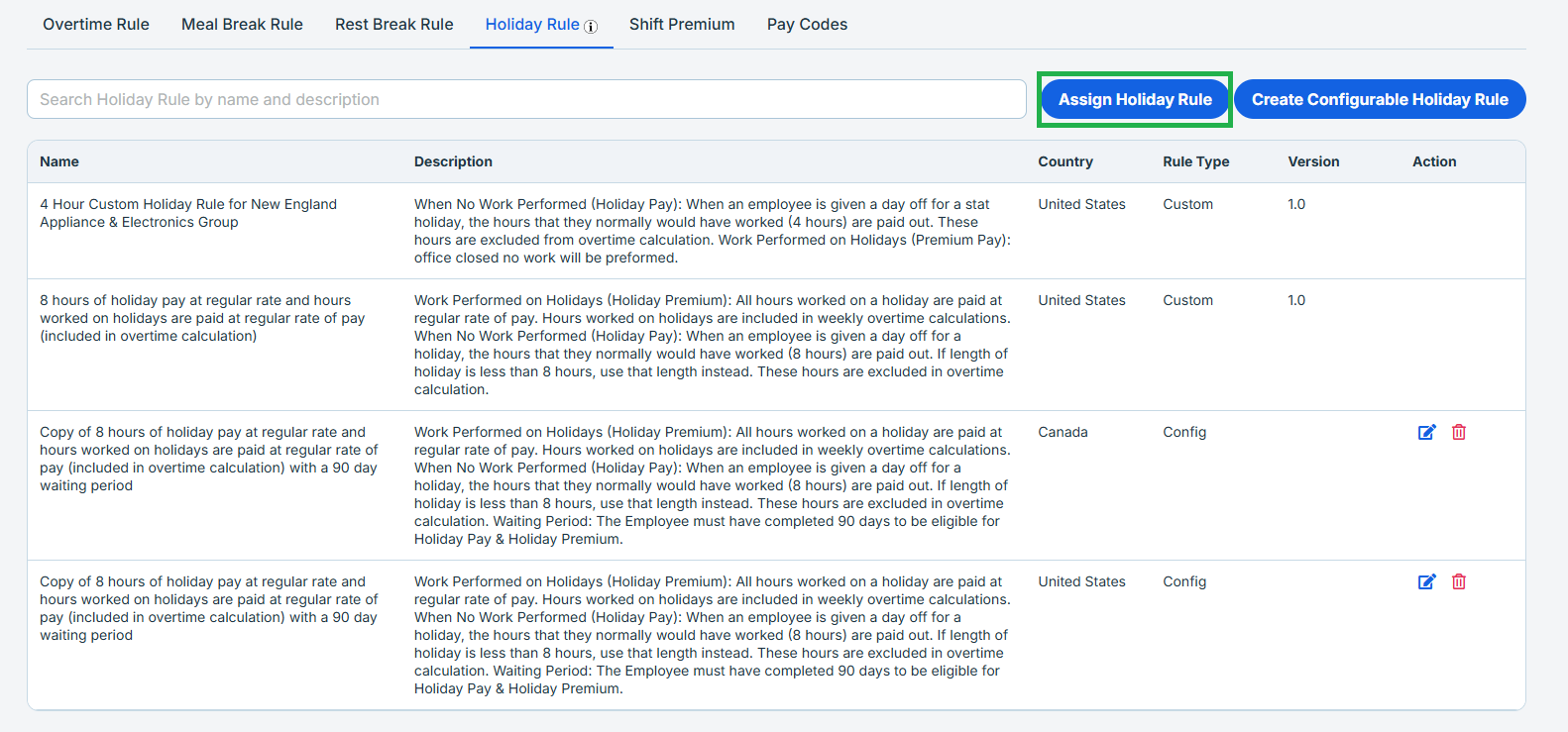This screenshot has height=732, width=1568.
Task: Click the Rule Type column header
Action: 1195,161
